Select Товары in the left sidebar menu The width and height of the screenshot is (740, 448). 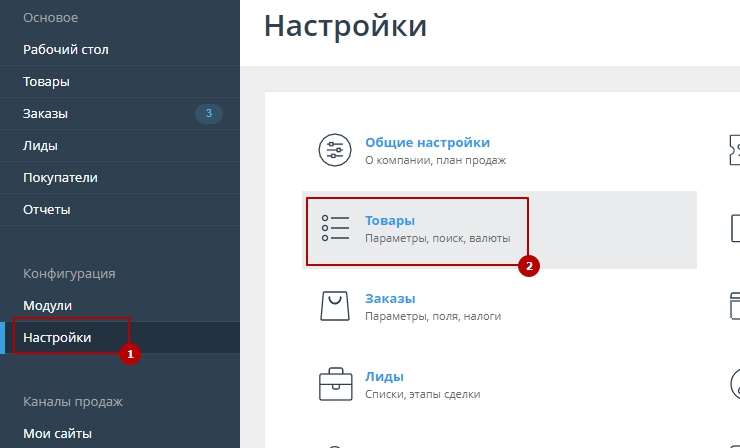point(46,81)
